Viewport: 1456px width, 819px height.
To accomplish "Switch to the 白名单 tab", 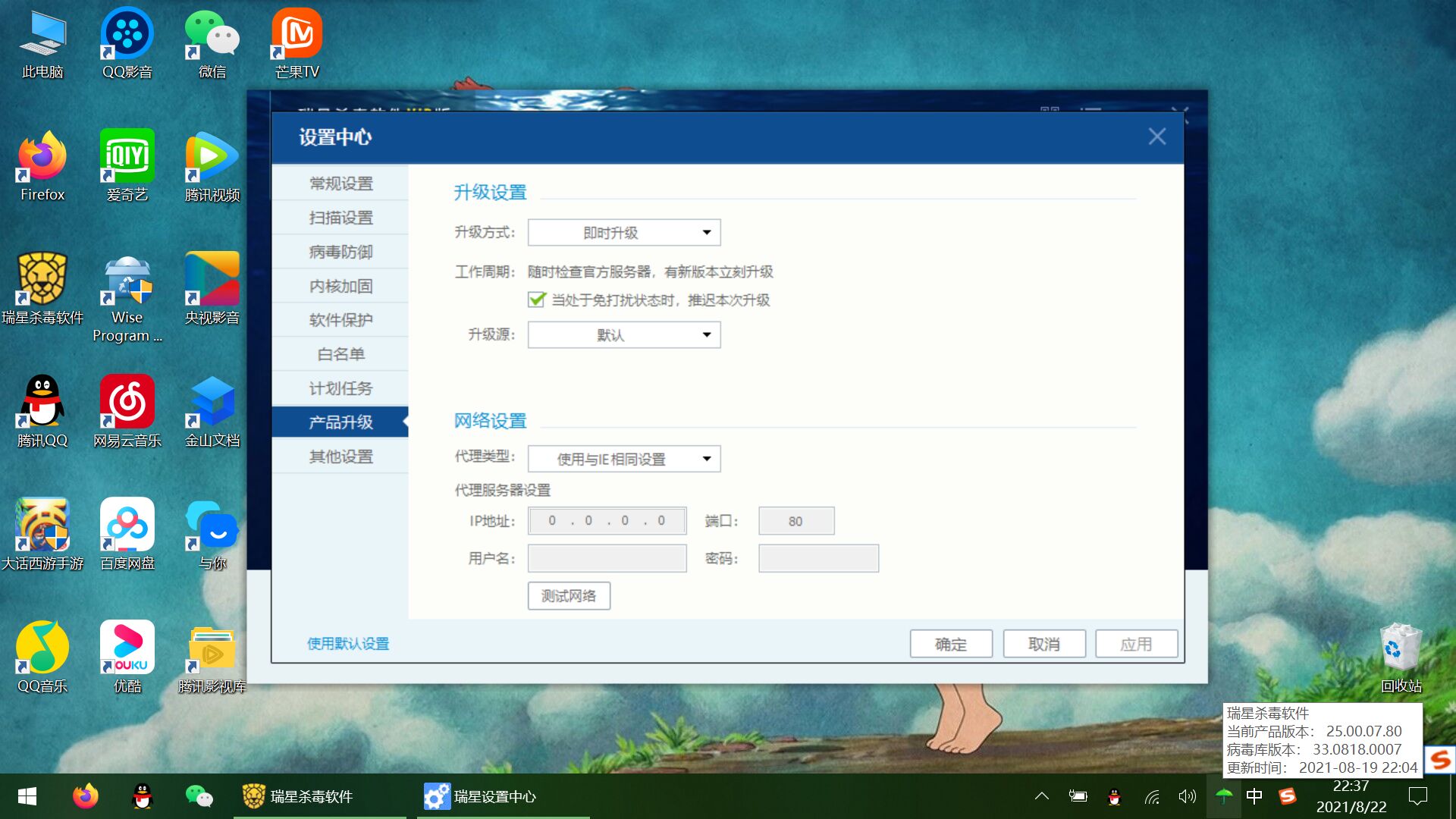I will (x=340, y=354).
